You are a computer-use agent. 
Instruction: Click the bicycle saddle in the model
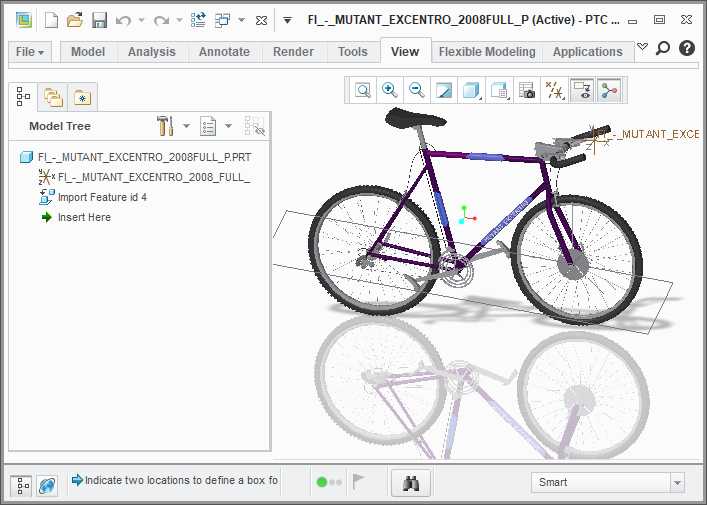click(414, 118)
